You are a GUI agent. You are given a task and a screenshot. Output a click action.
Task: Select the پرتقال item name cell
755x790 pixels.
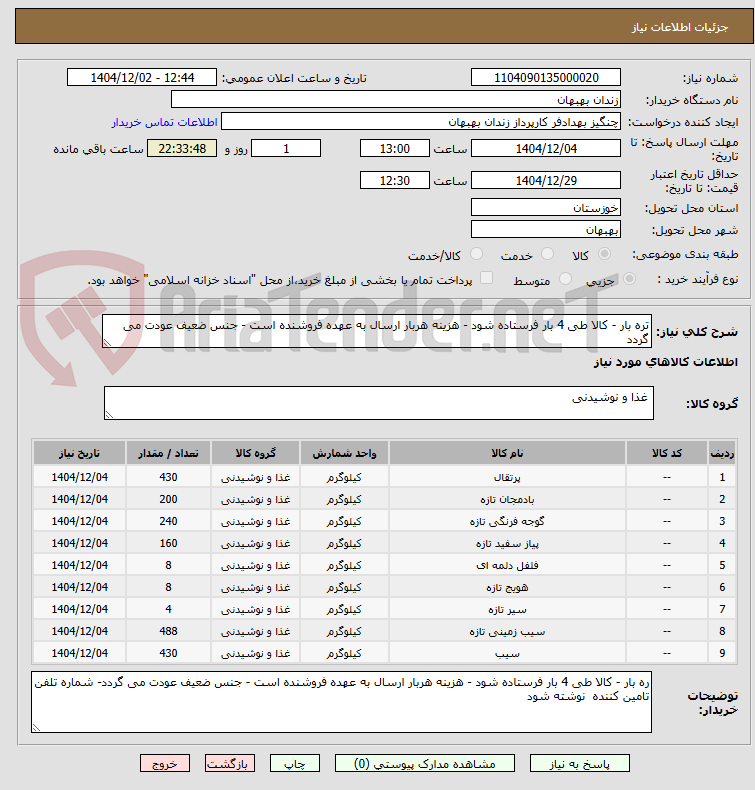point(507,477)
